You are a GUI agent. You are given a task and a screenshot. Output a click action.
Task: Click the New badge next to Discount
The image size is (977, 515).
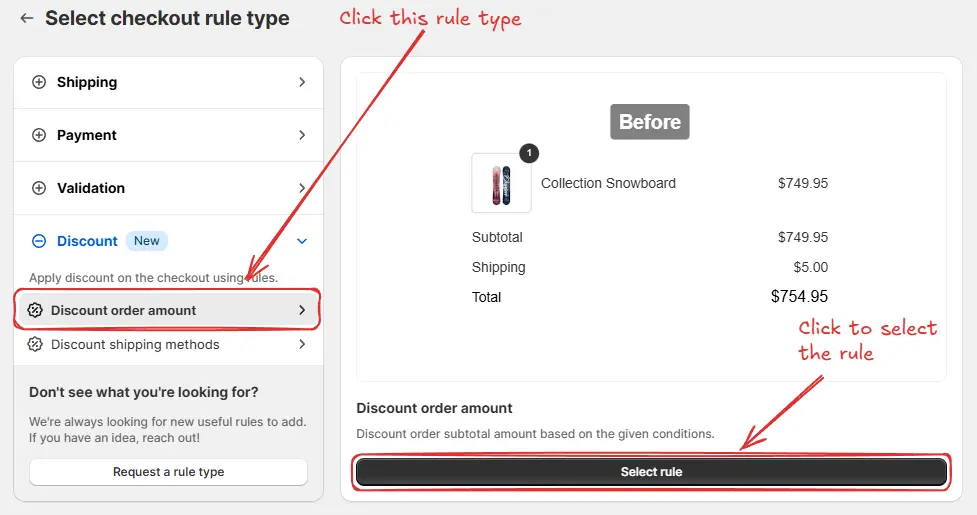click(147, 241)
